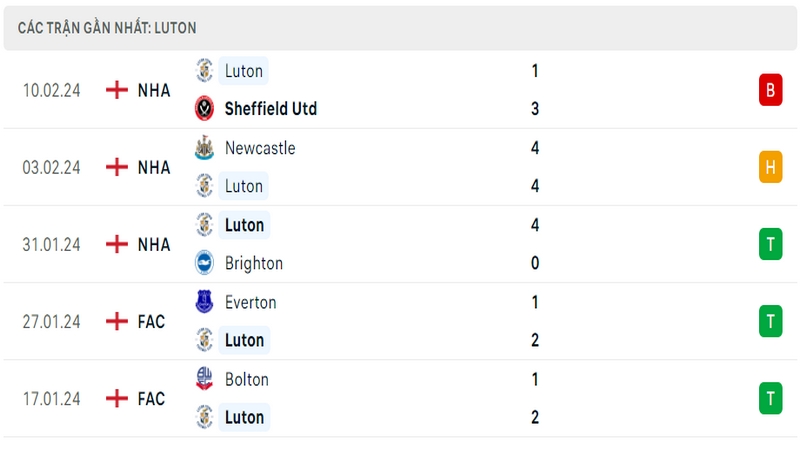This screenshot has width=800, height=450.
Task: Open the 31.01.24 match date row
Action: (400, 244)
